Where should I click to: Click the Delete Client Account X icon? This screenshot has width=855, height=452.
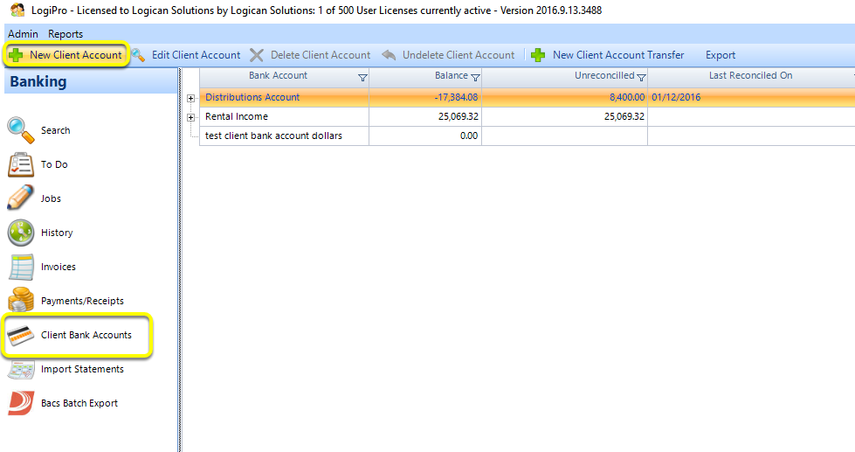257,55
